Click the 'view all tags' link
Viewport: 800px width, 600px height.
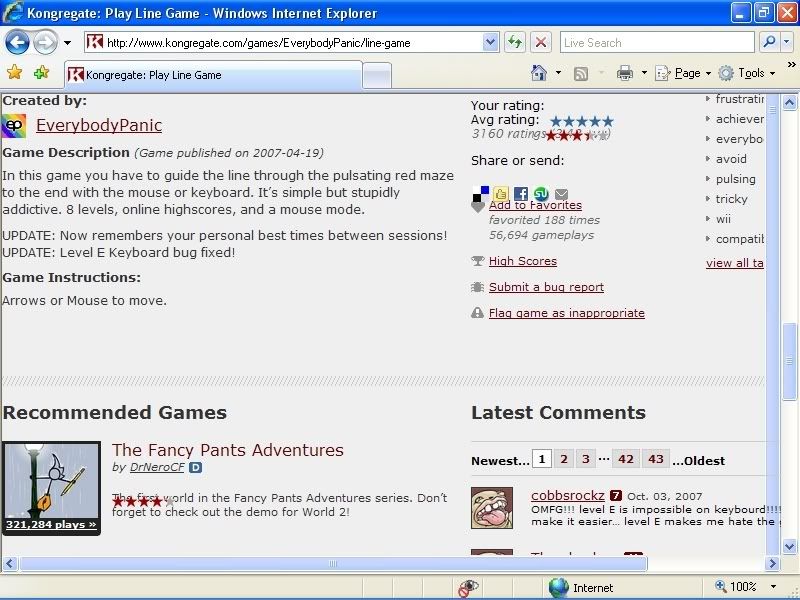point(735,263)
